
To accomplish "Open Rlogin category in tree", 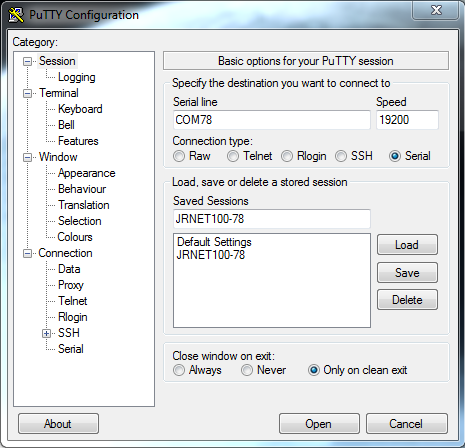I will tap(73, 317).
